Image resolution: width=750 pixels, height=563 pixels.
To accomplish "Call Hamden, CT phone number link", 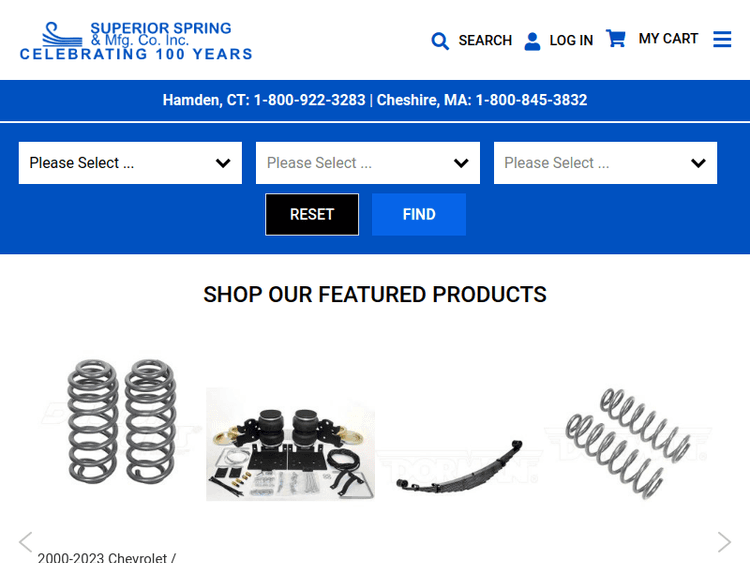I will click(264, 100).
